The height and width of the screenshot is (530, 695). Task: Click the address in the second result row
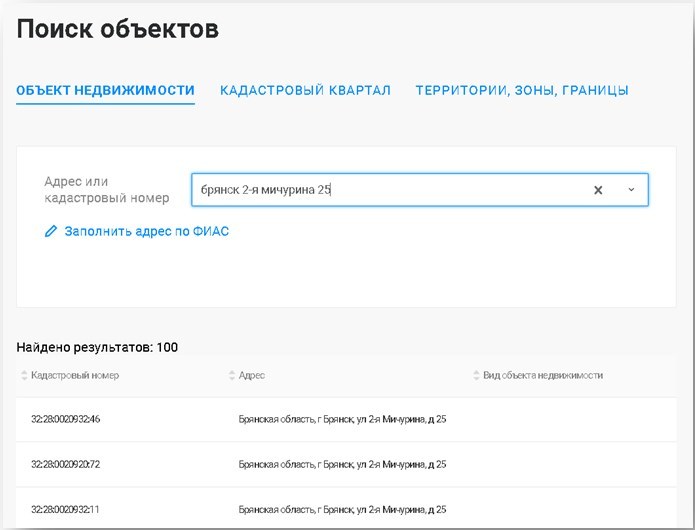click(x=342, y=465)
